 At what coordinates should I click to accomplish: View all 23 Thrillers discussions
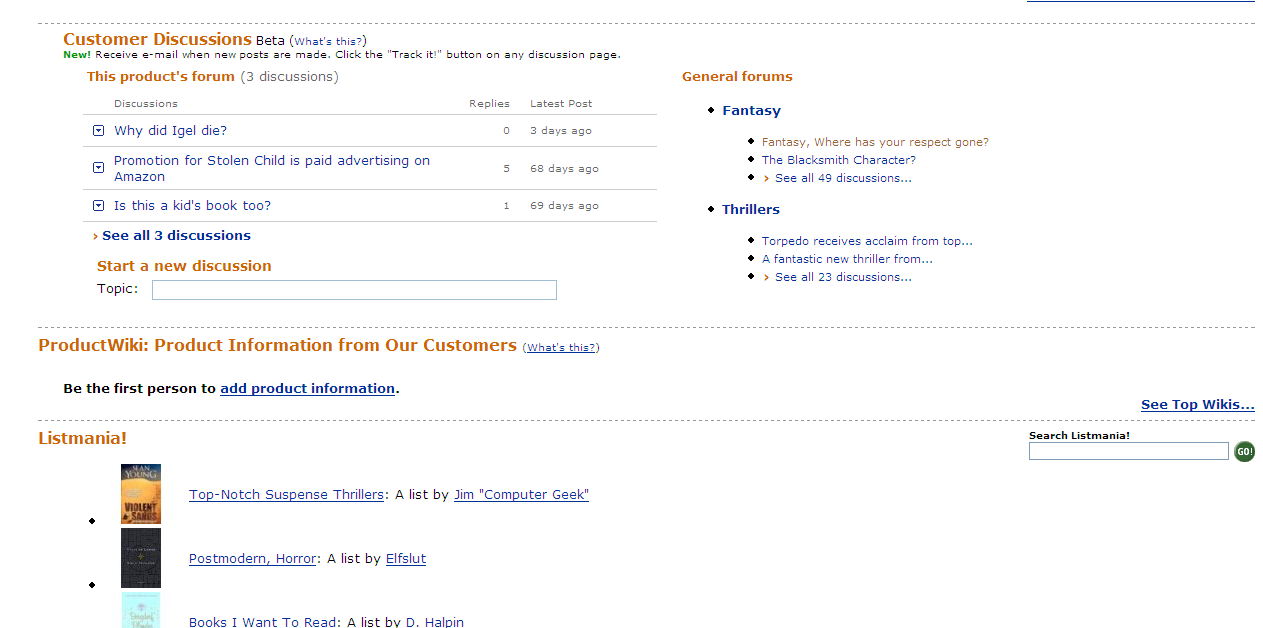(x=843, y=277)
